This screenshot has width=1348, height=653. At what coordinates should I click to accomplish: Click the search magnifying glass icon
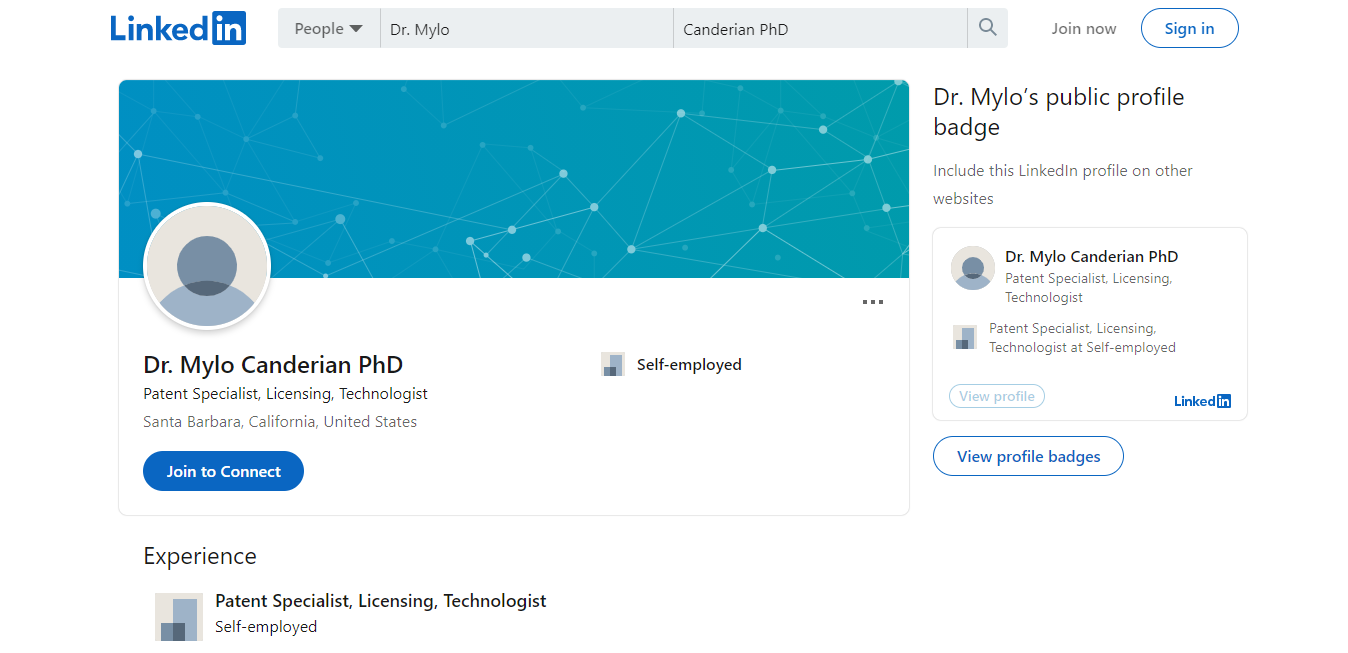pyautogui.click(x=987, y=28)
